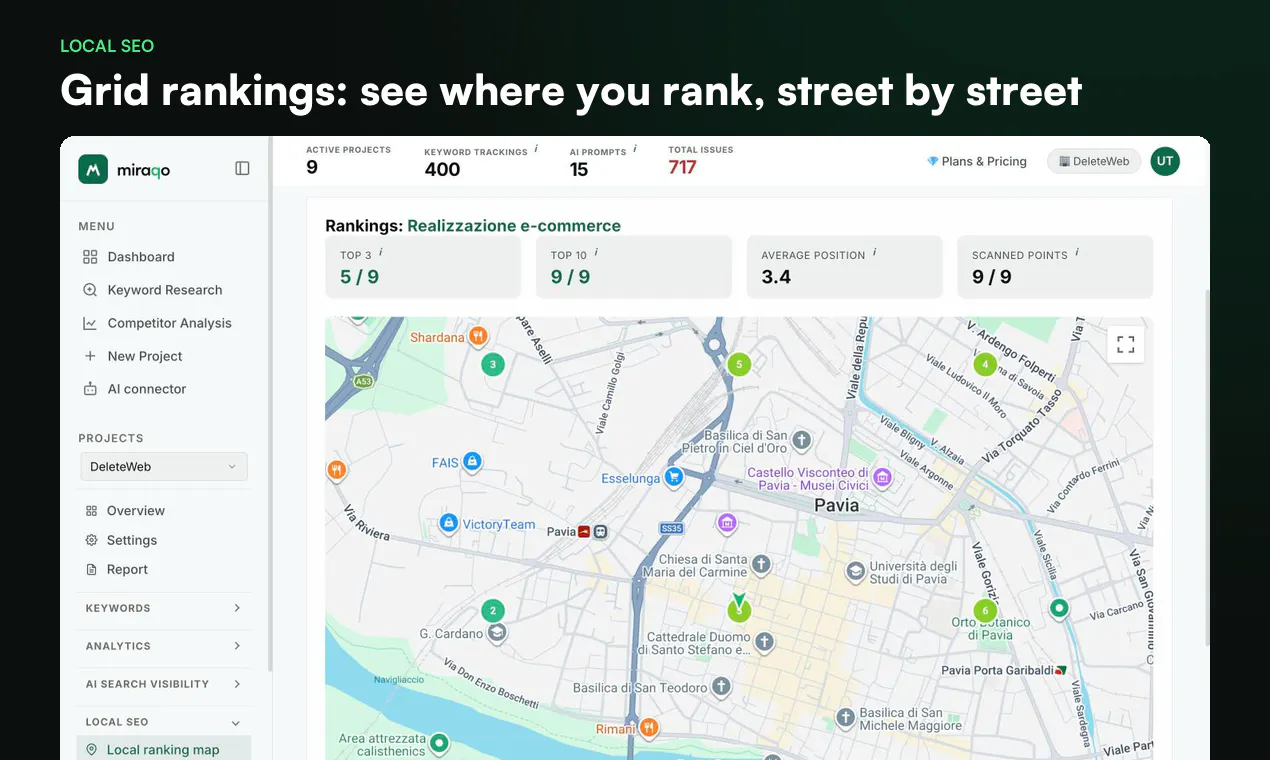Click the Rimani restaurant map pin
Screen dimensions: 1270x760
click(x=649, y=728)
